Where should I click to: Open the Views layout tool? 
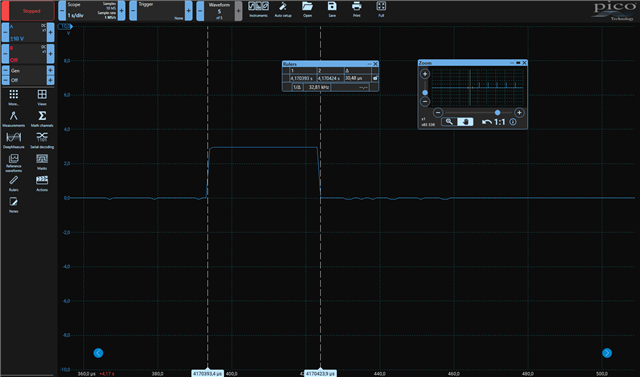click(x=42, y=98)
